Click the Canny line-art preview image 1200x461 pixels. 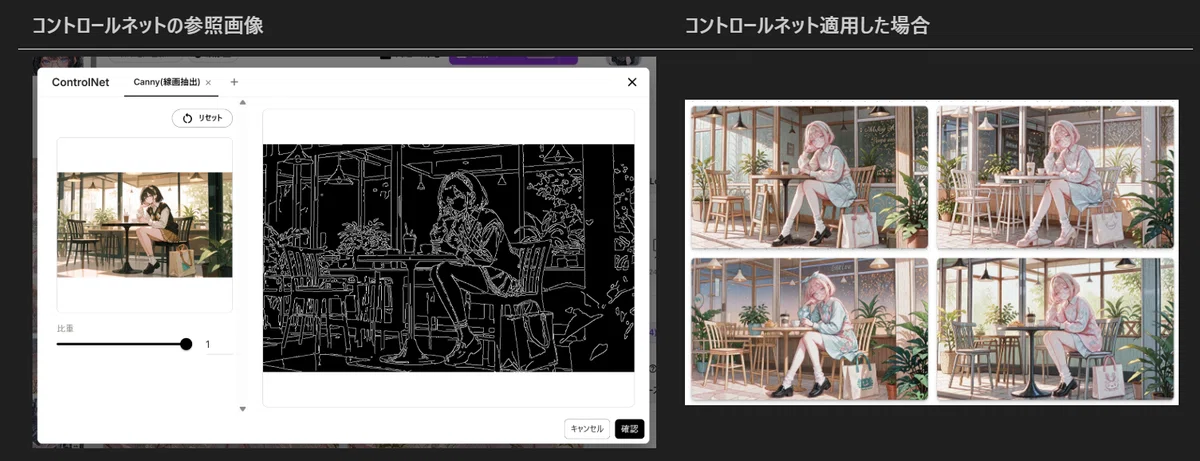[x=449, y=258]
